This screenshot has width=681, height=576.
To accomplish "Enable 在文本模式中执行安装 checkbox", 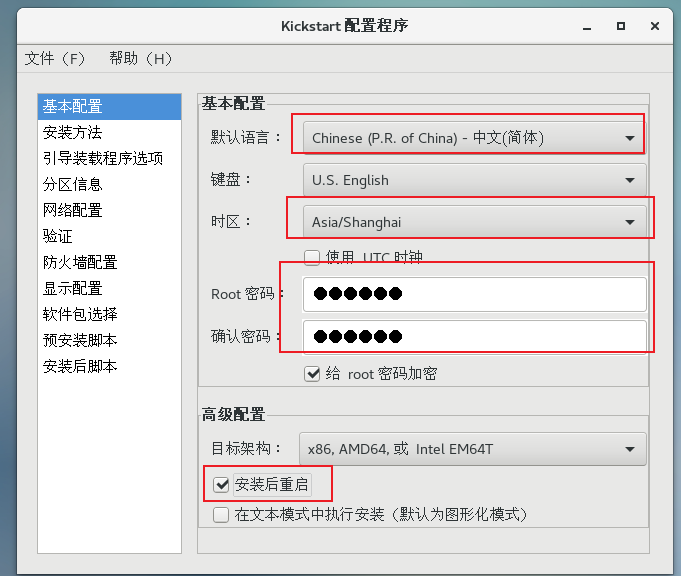I will pos(221,515).
